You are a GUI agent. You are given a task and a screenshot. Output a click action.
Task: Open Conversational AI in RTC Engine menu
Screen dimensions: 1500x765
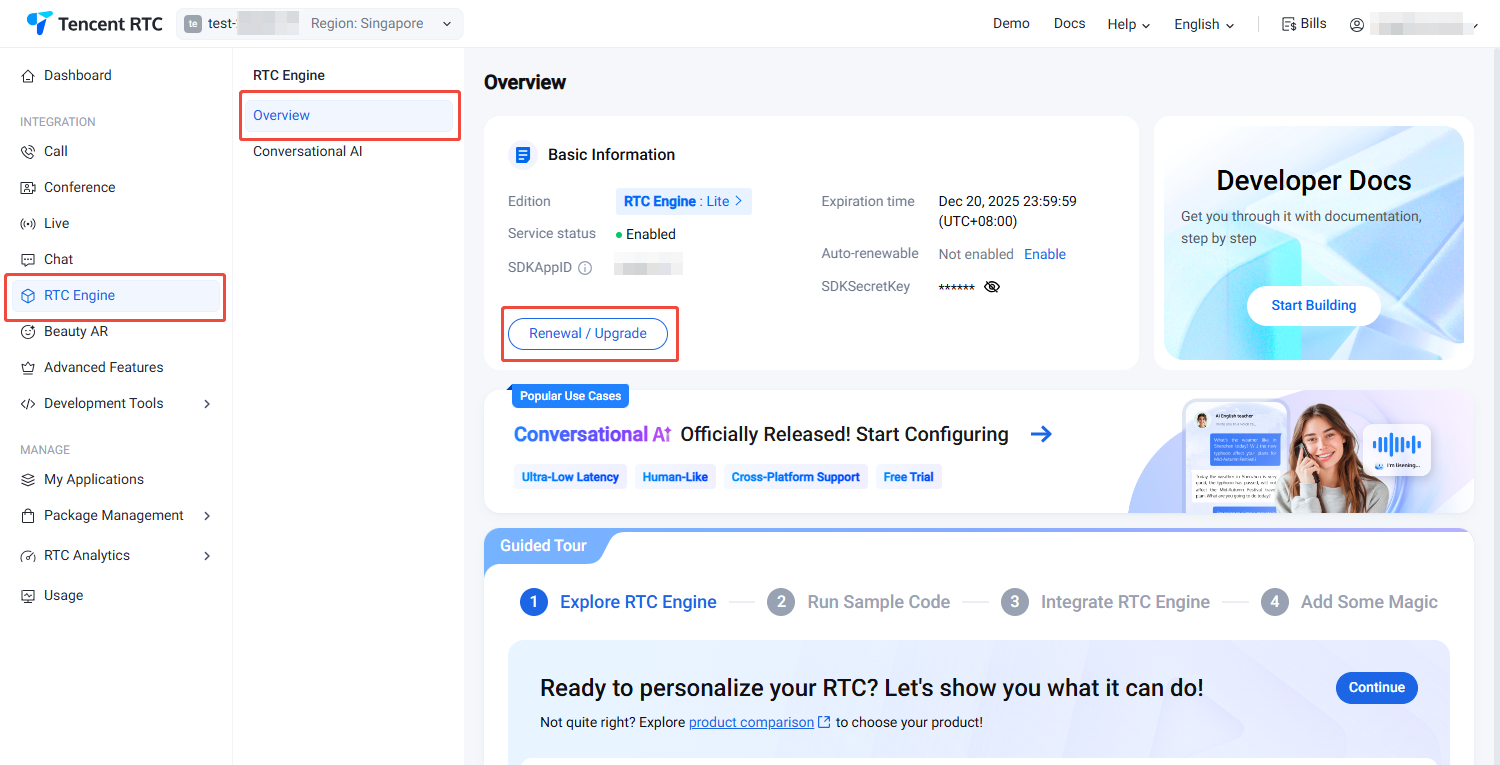pos(307,152)
